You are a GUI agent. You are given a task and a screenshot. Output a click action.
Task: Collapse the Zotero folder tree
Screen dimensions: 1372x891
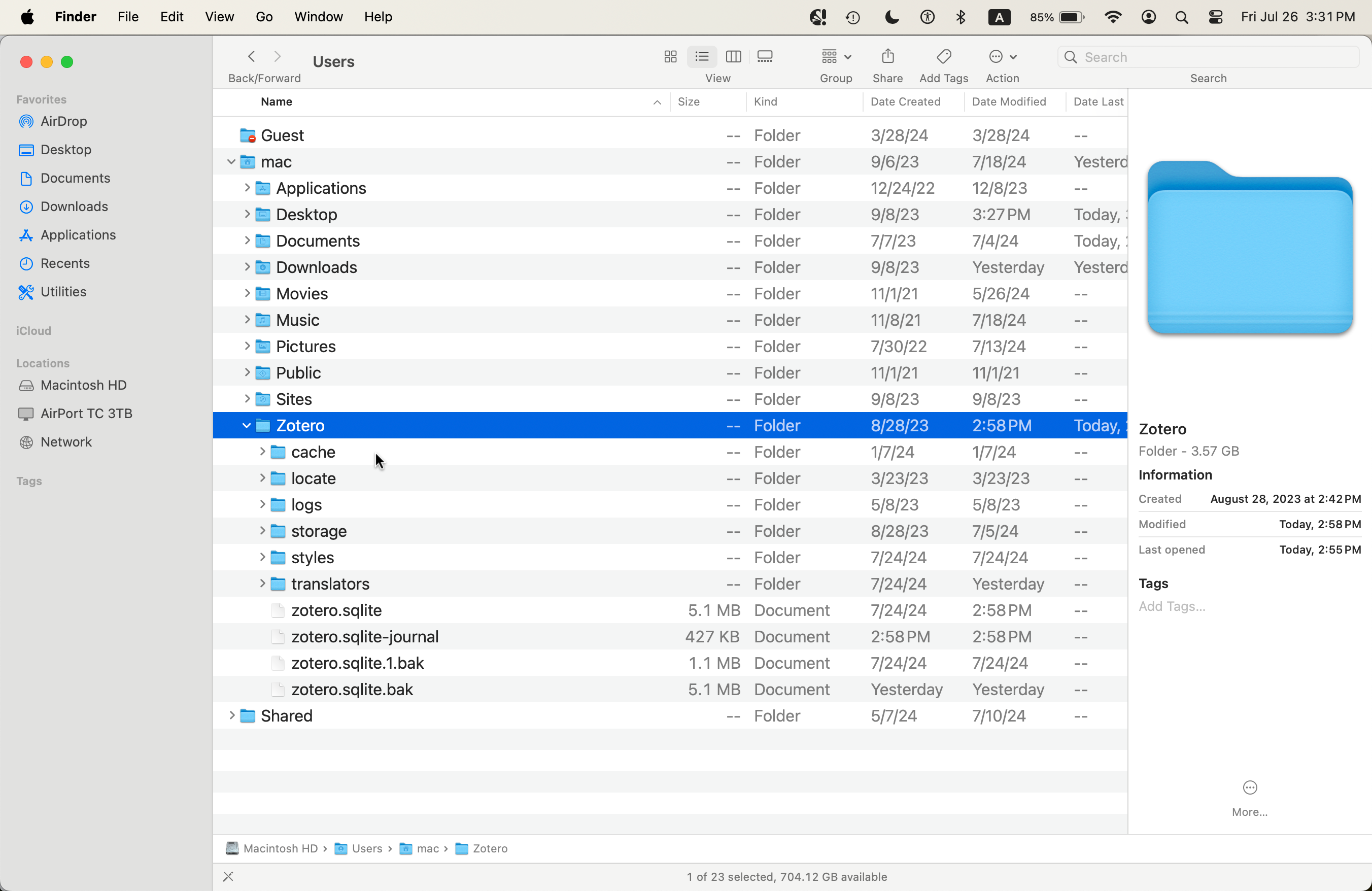(x=246, y=426)
